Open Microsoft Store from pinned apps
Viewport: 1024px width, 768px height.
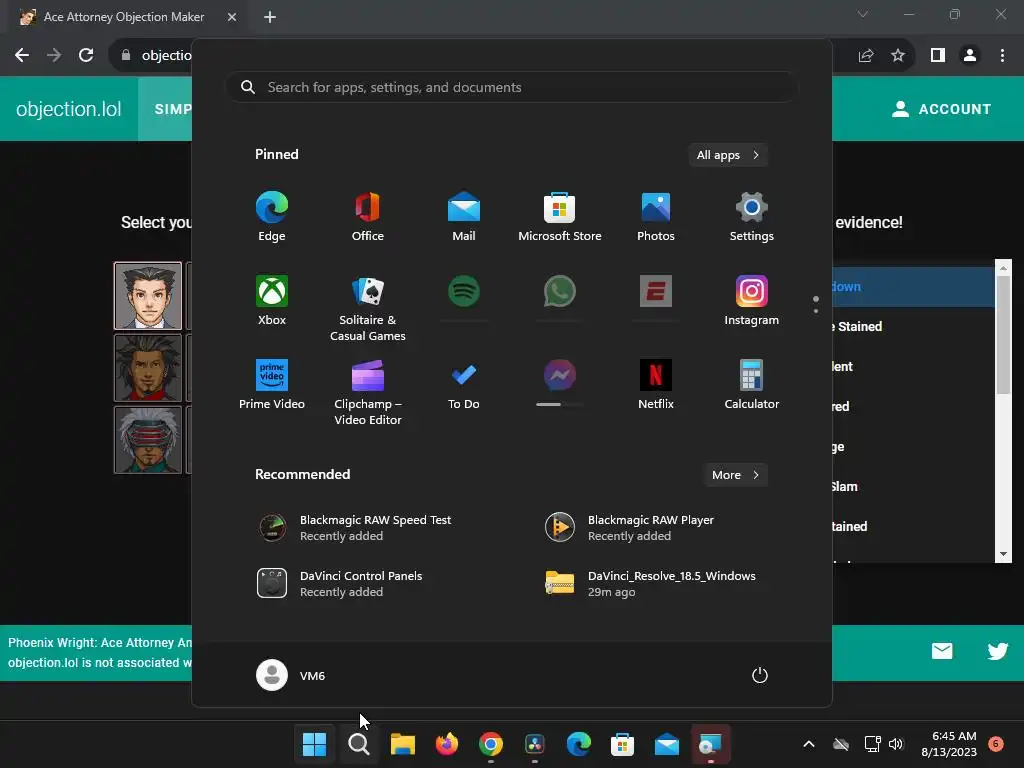(560, 217)
